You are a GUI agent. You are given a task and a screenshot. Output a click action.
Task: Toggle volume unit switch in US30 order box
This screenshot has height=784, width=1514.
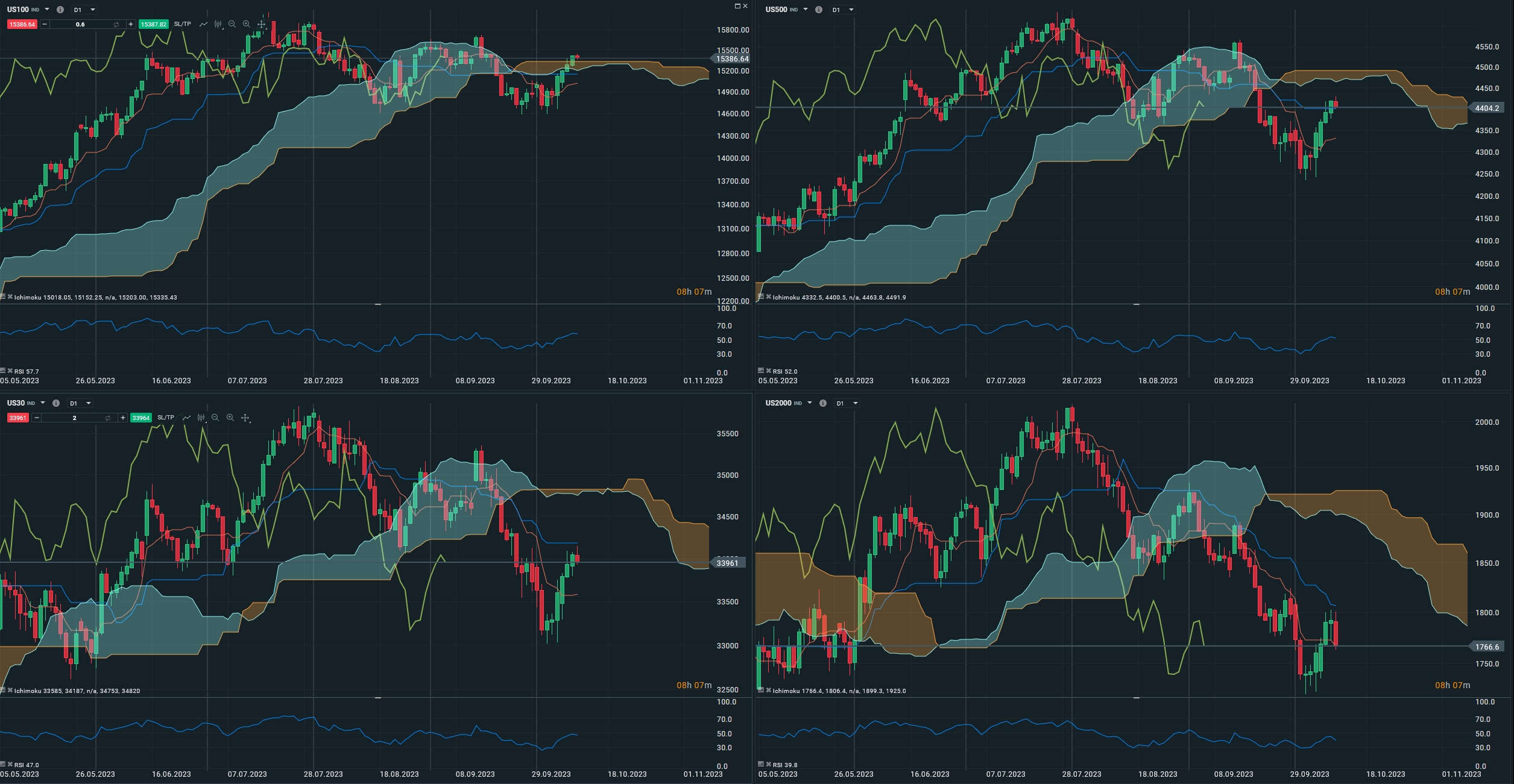107,418
